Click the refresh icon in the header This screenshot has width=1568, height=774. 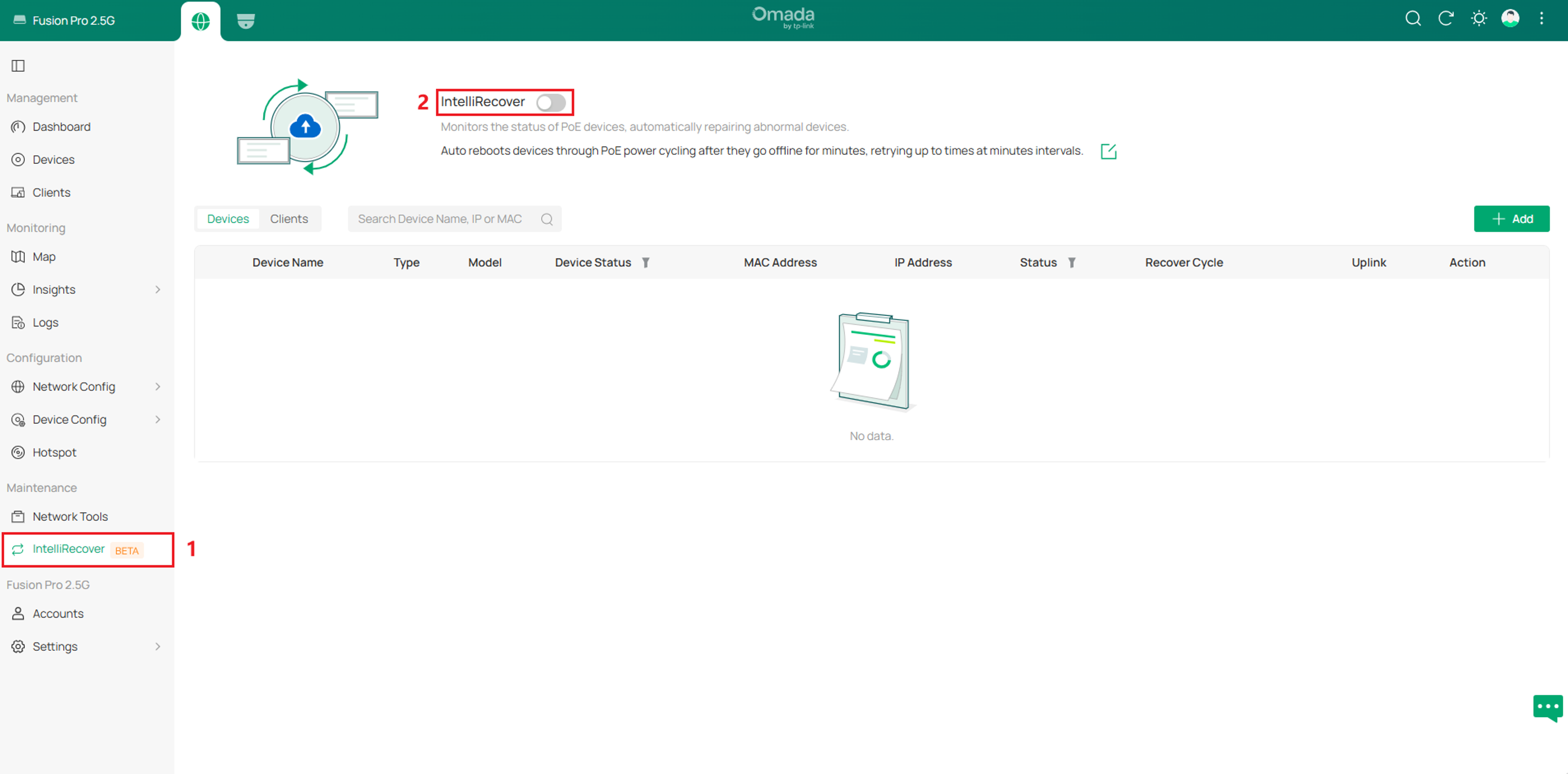point(1446,19)
